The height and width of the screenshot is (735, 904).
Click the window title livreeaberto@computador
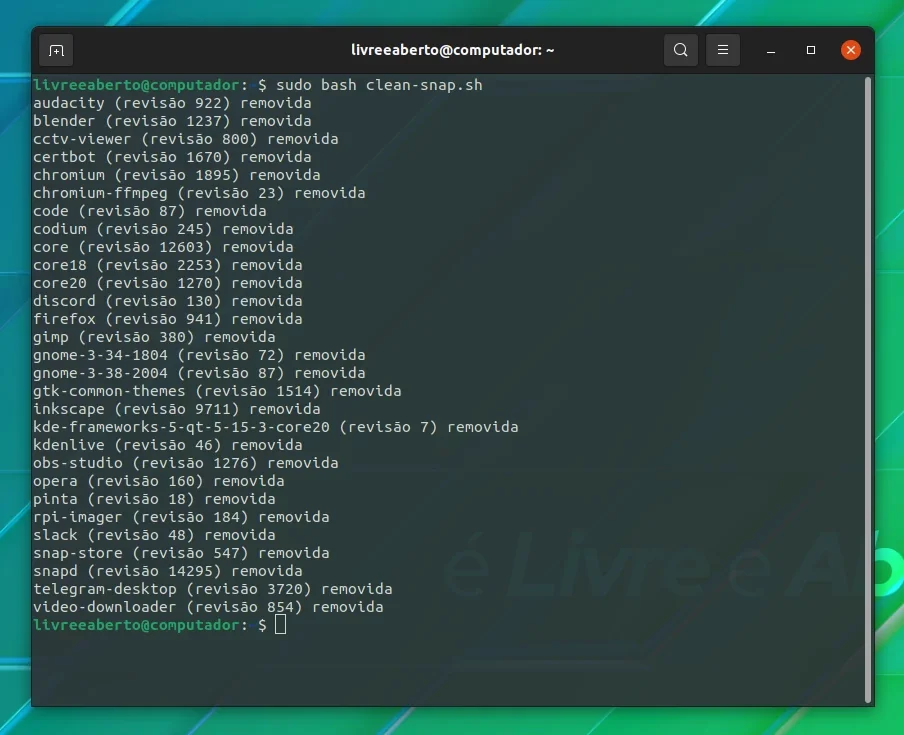tap(453, 50)
